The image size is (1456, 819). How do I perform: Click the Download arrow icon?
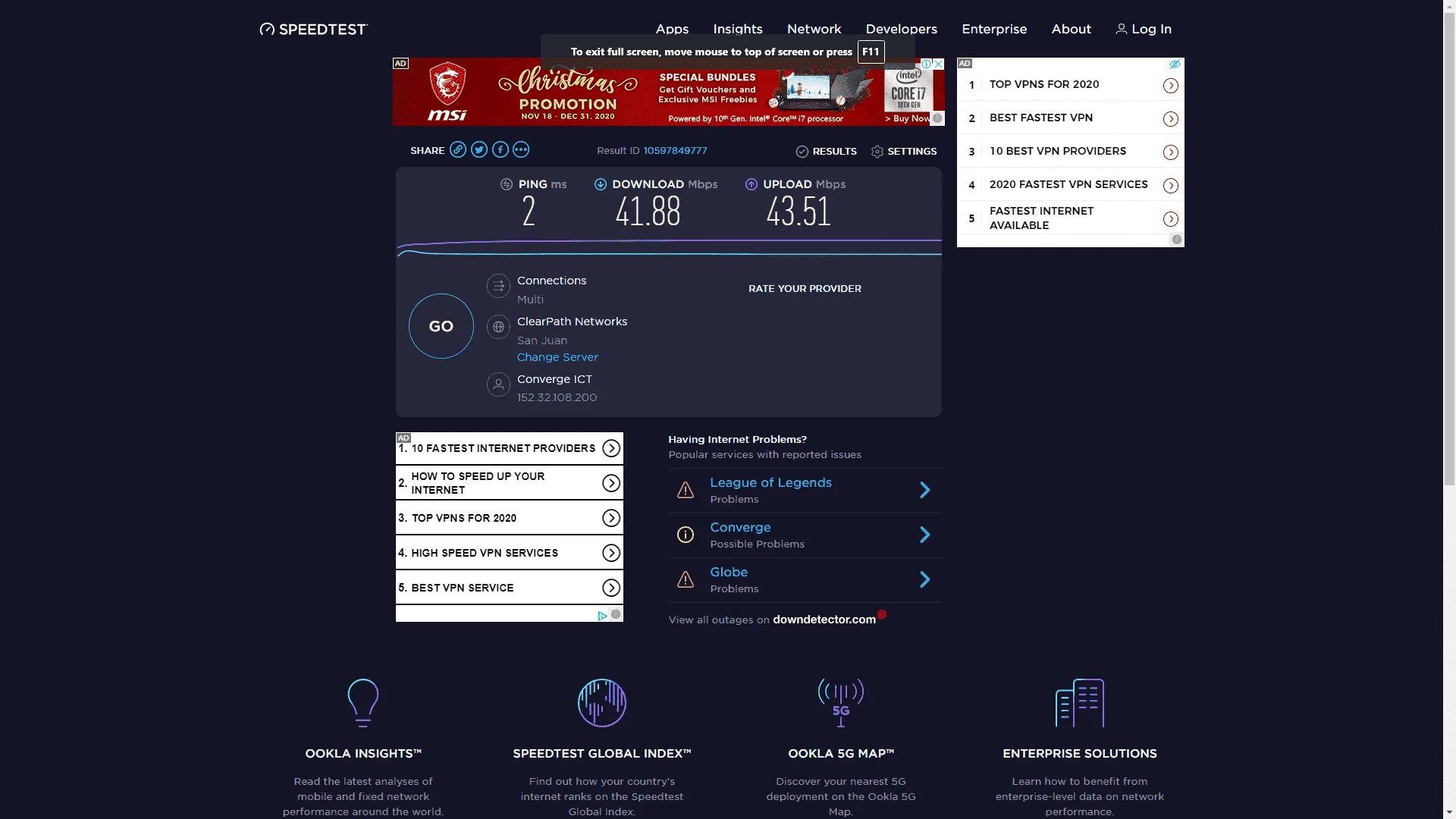coord(601,184)
